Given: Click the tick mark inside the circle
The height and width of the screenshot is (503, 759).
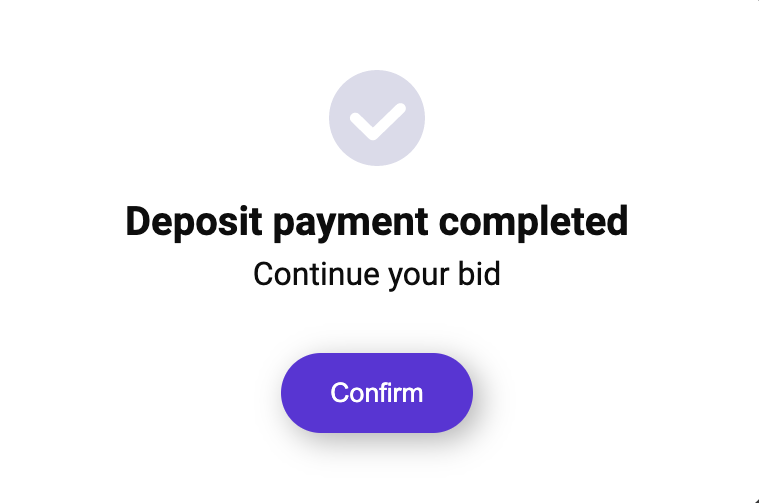Looking at the screenshot, I should point(377,121).
